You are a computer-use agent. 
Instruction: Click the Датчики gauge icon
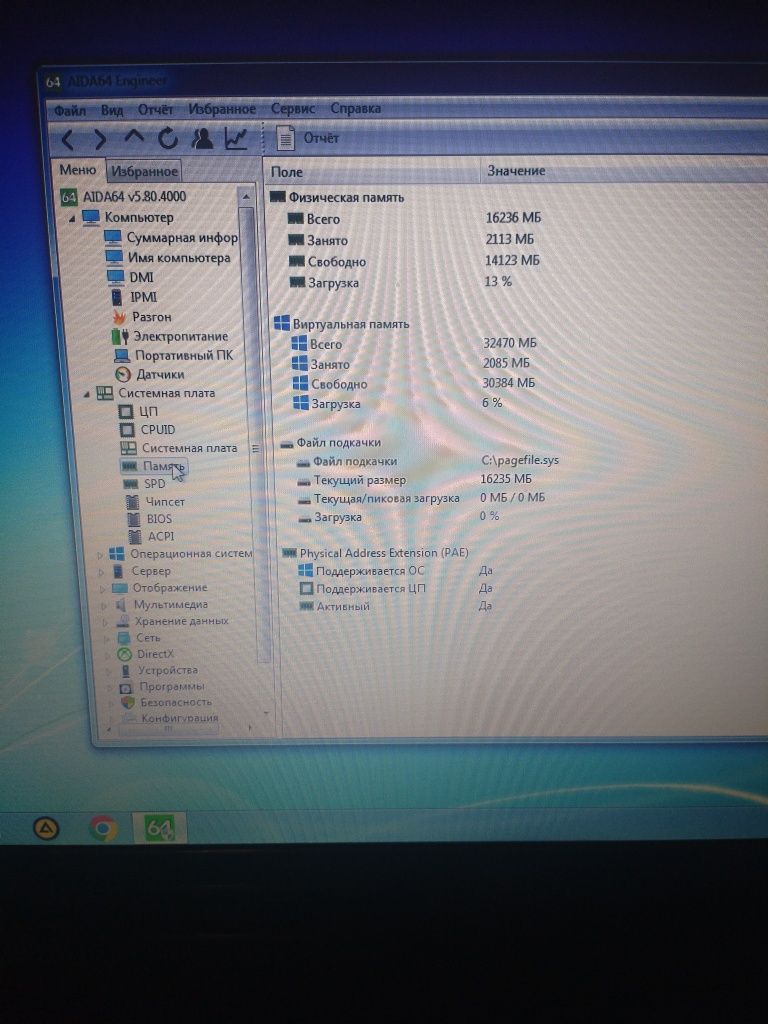coord(123,375)
